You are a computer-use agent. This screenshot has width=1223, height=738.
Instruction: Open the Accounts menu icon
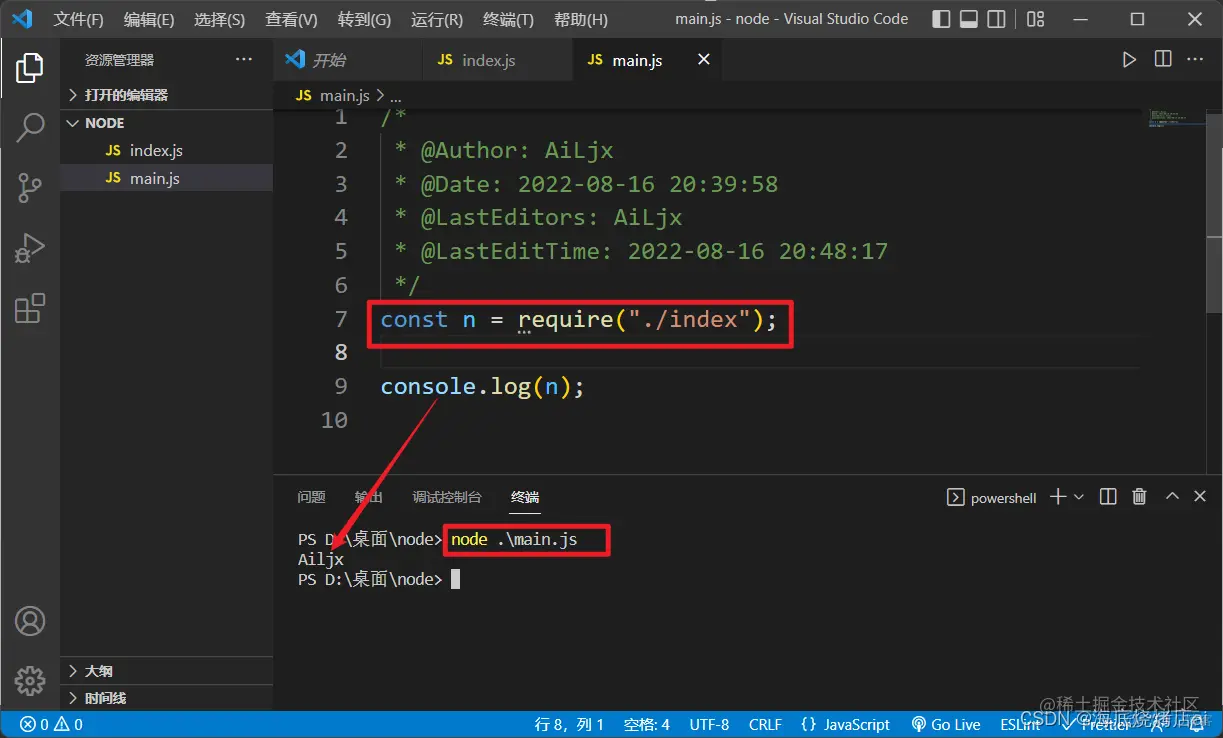click(x=30, y=621)
